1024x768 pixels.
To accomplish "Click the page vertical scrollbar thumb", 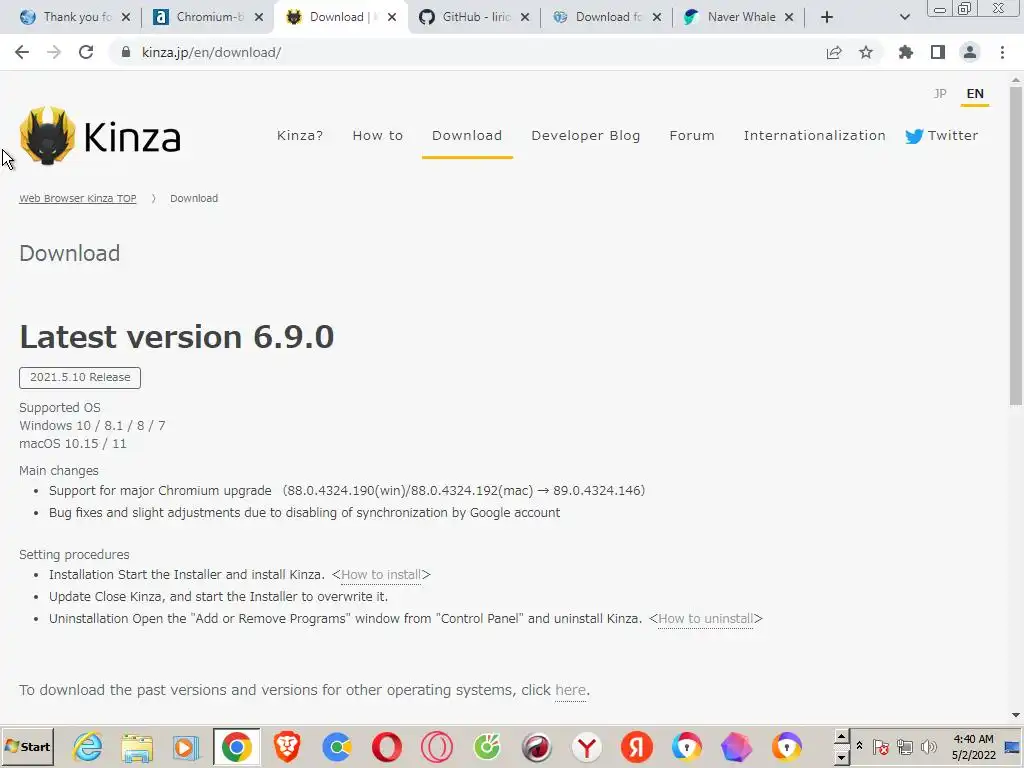I will (x=1016, y=245).
